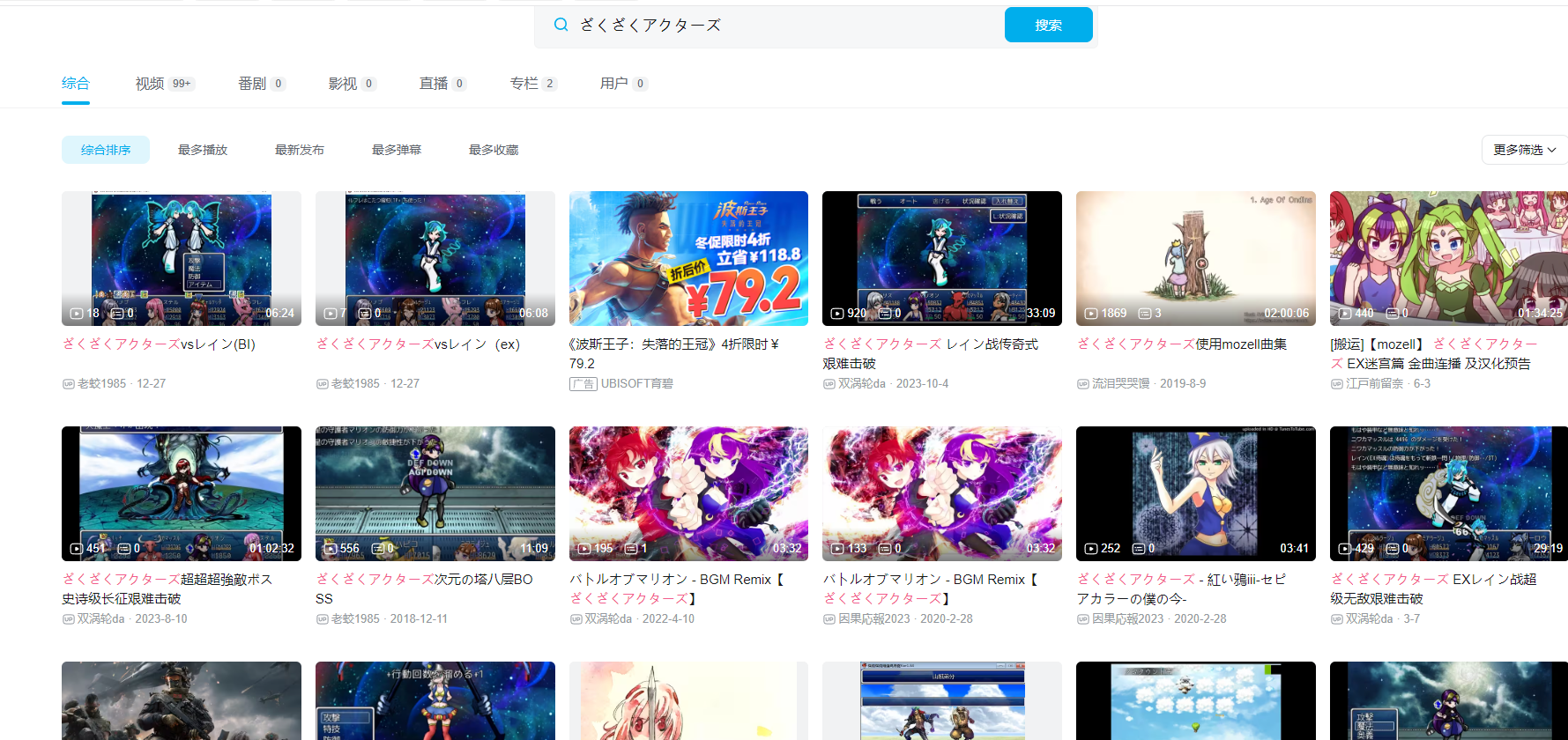1568x740 pixels.
Task: Click play count icon on 01:02:32 video
Action: 77,549
